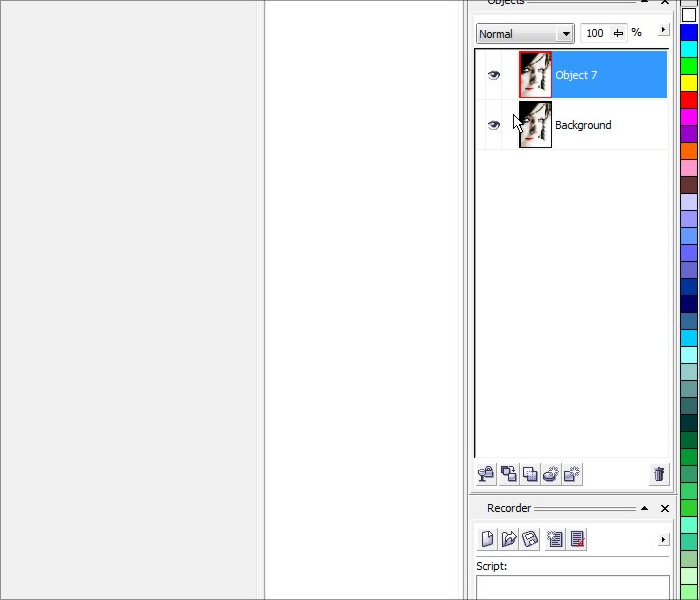Hide the Background layer using eye icon

click(493, 125)
